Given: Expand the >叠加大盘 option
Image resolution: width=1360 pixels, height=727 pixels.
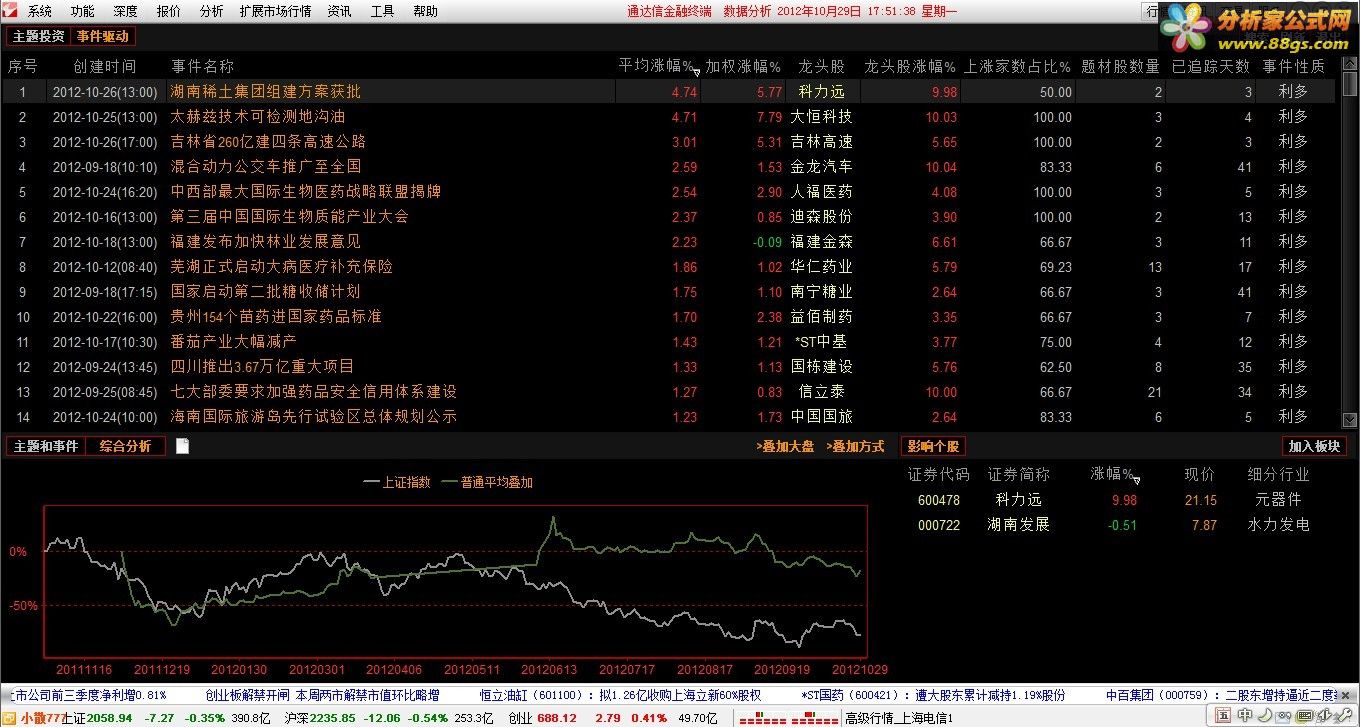Looking at the screenshot, I should [785, 447].
